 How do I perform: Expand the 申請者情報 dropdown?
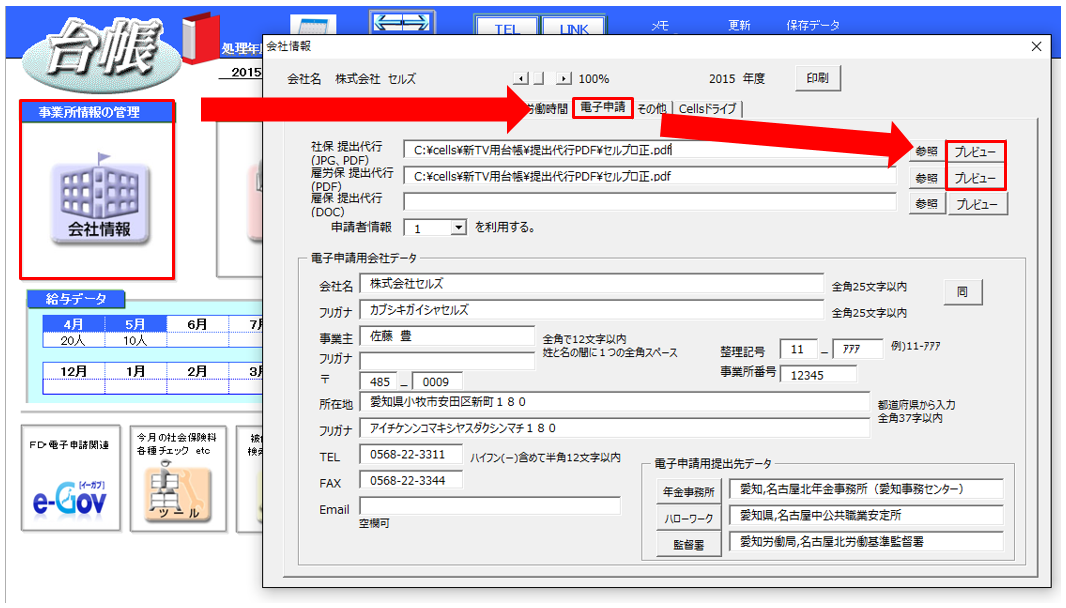[459, 228]
